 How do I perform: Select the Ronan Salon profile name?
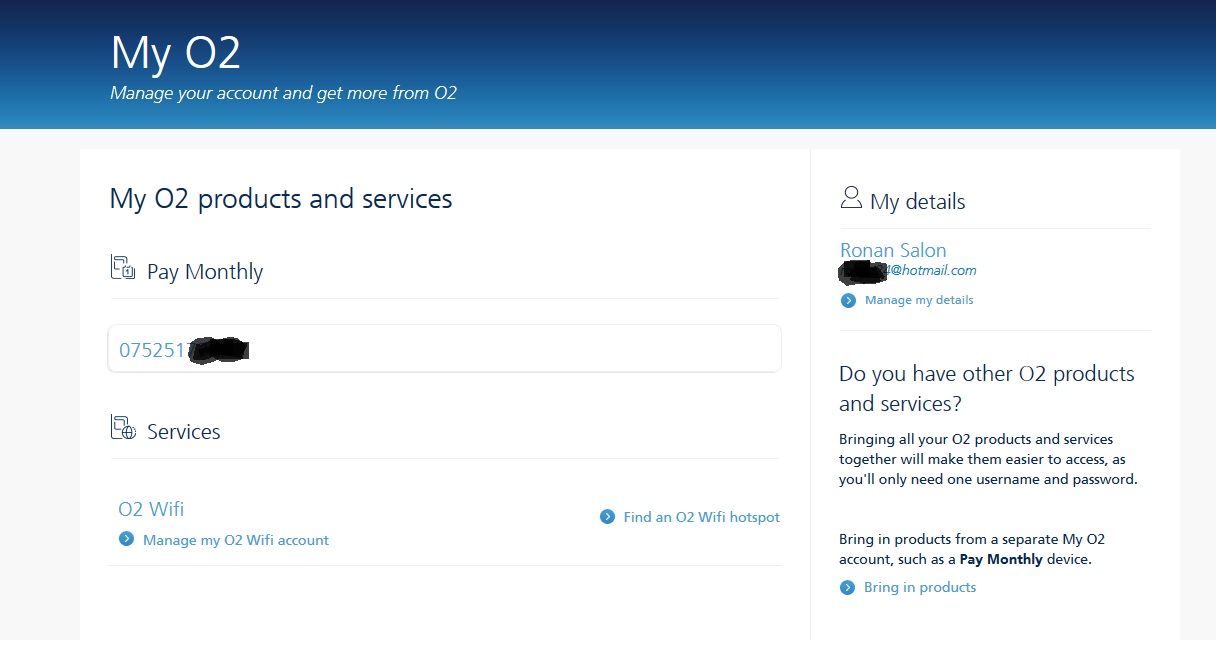(893, 250)
